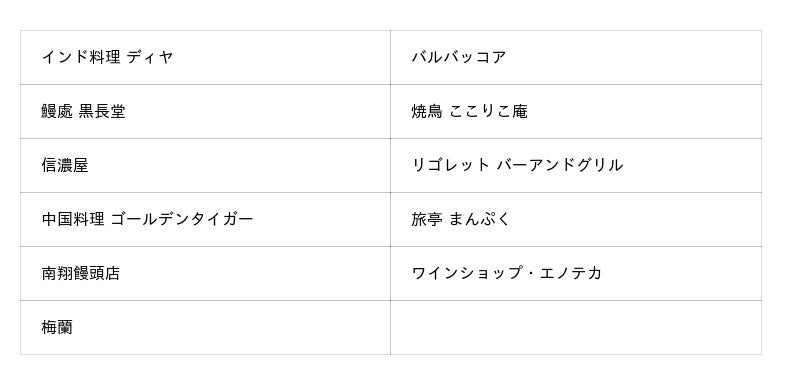Screen dimensions: 800x385
Task: Click the empty bottom-right table cell
Action: 576,327
